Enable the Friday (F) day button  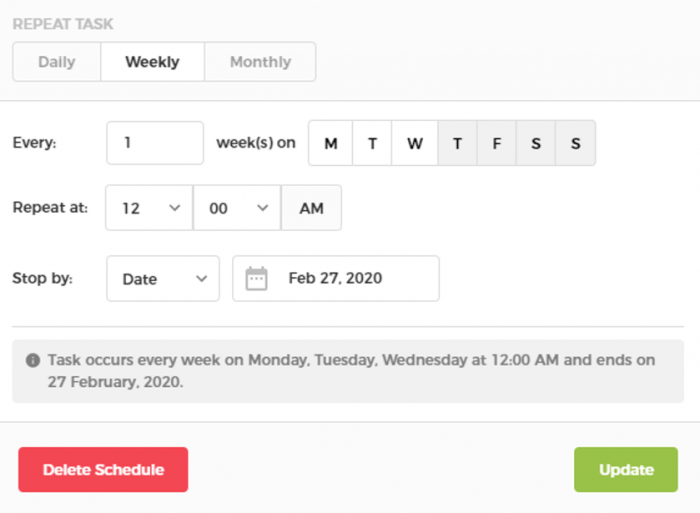pyautogui.click(x=496, y=143)
